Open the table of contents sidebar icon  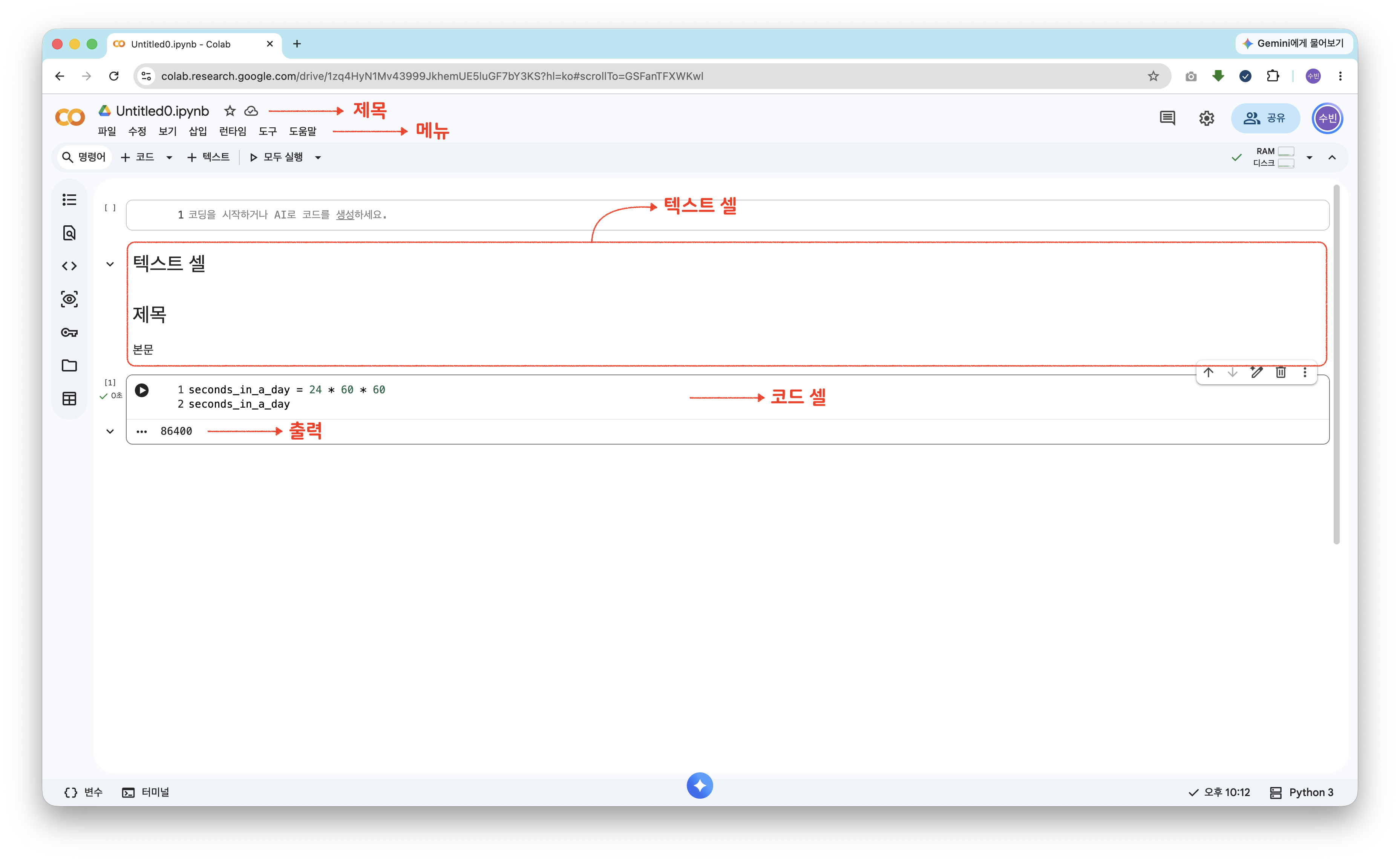pyautogui.click(x=69, y=200)
